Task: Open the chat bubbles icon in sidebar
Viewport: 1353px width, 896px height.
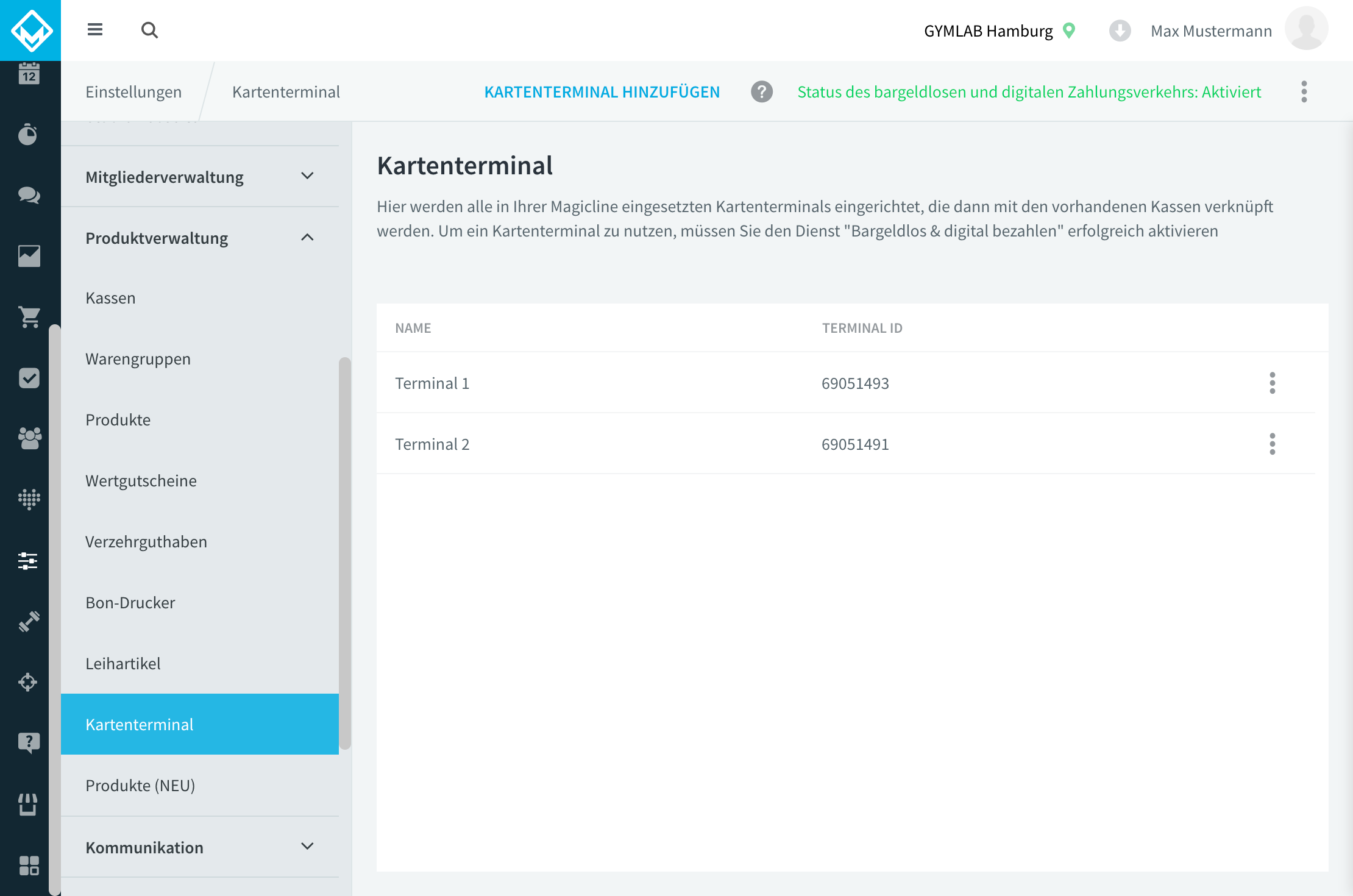Action: pos(29,195)
